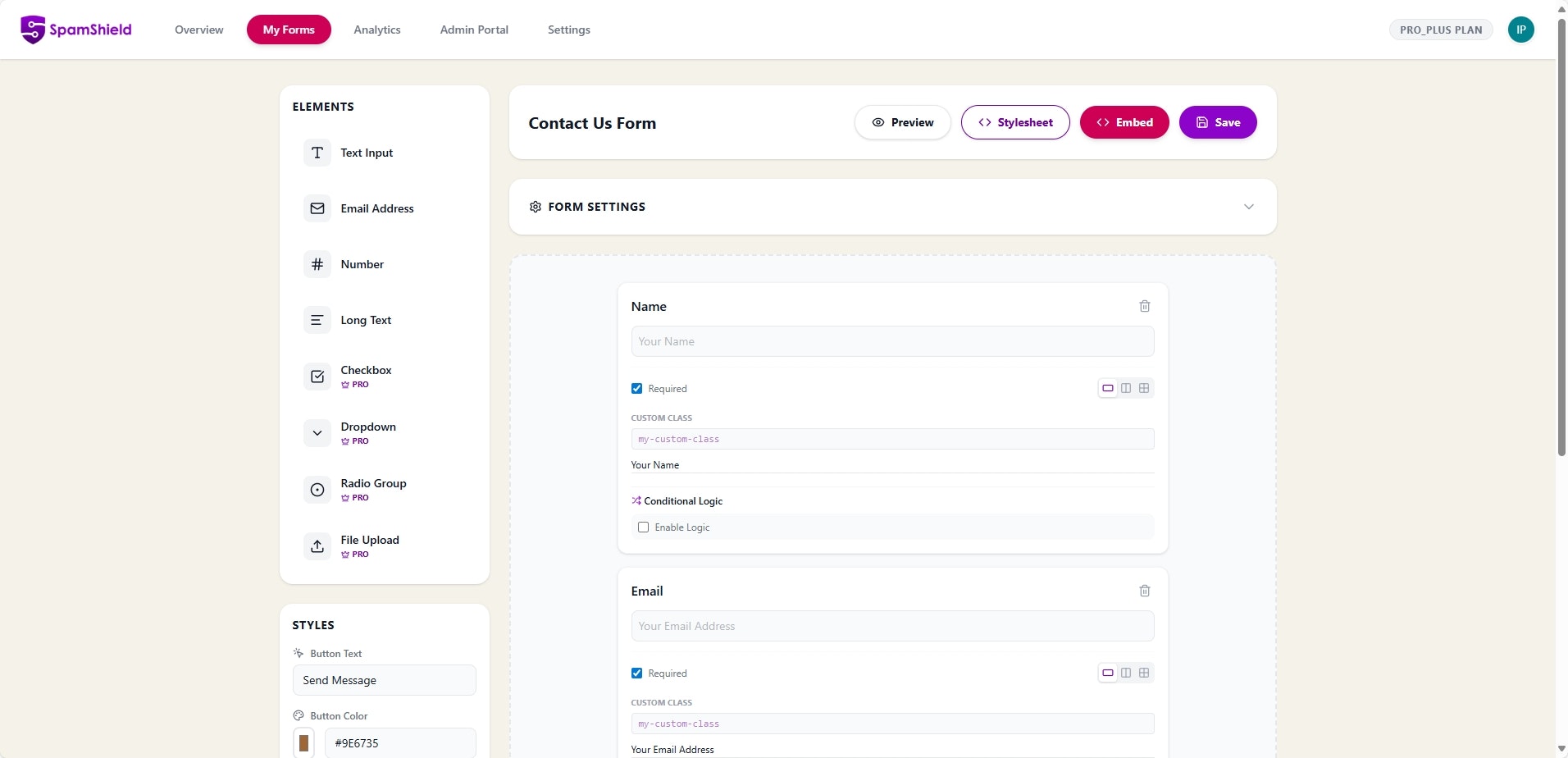
Task: Delete the Email field using trash icon
Action: [1145, 591]
